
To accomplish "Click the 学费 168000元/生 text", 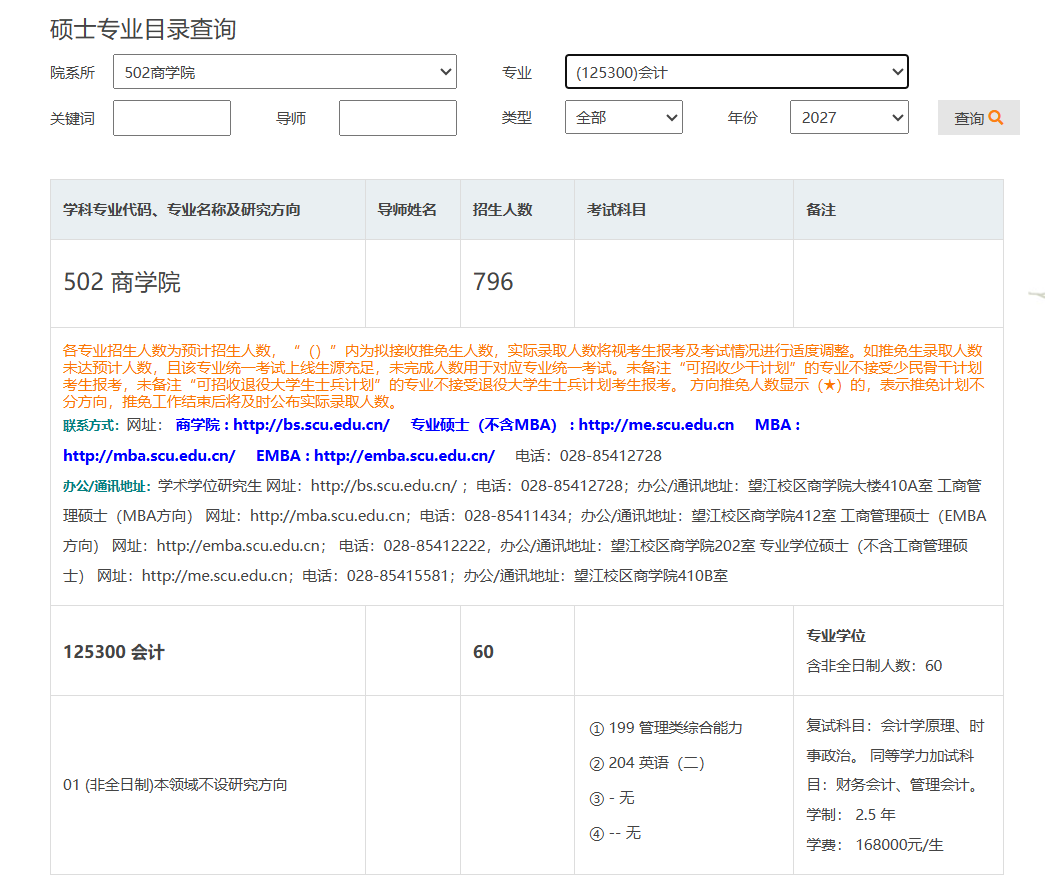I will pos(875,845).
